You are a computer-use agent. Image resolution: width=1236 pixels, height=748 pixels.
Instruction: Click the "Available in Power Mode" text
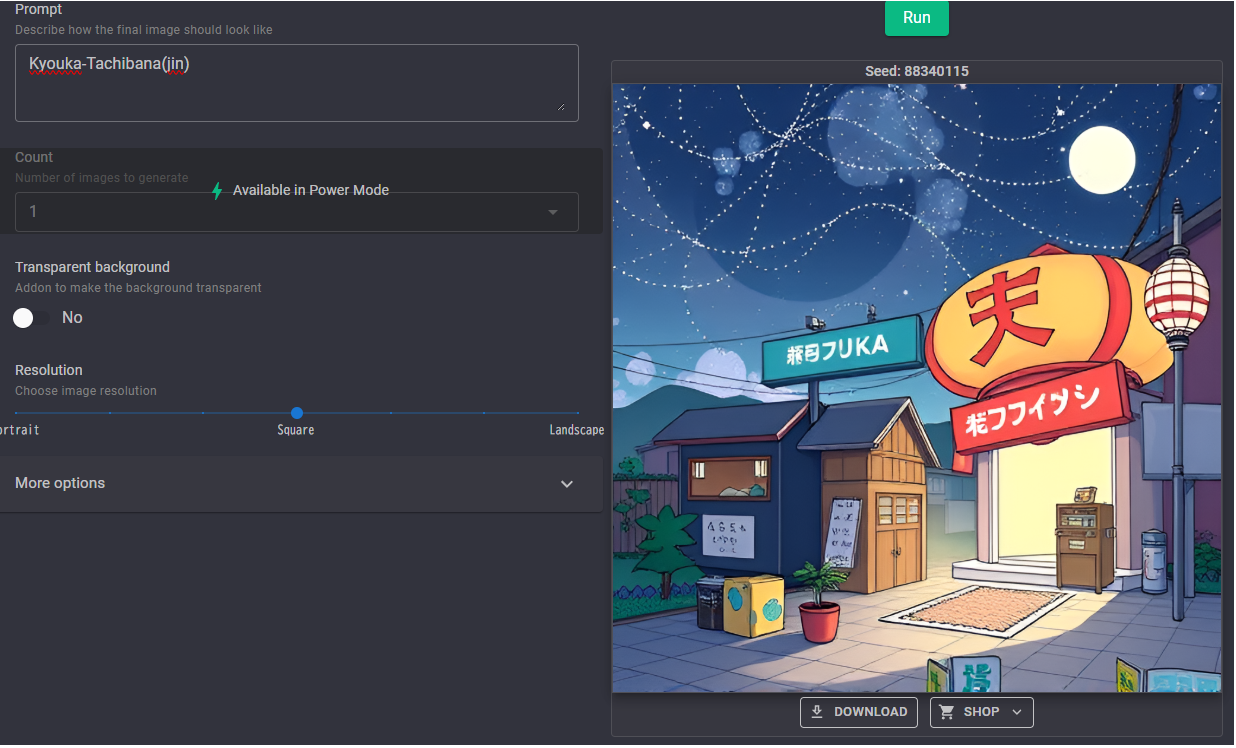310,190
